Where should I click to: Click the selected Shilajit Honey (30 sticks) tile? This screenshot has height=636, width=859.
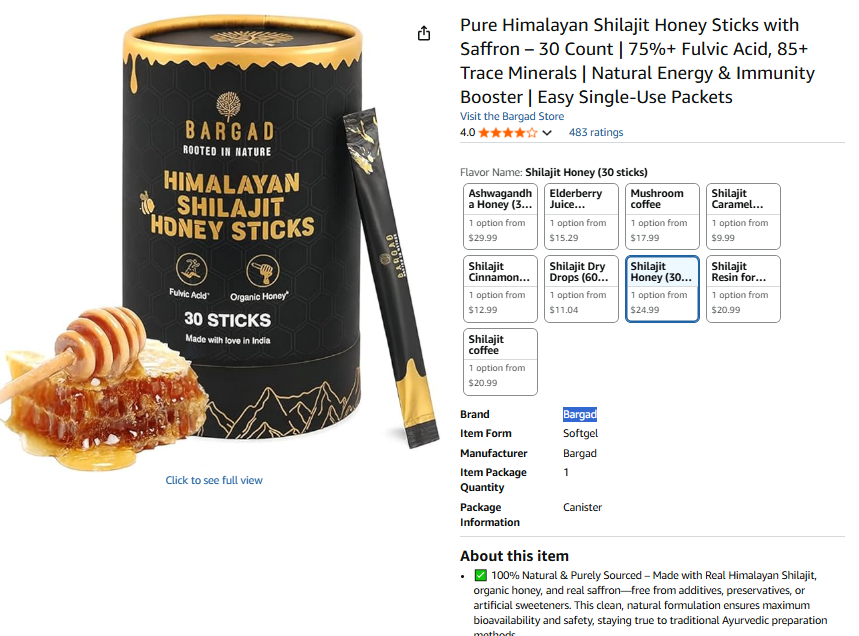pos(661,289)
